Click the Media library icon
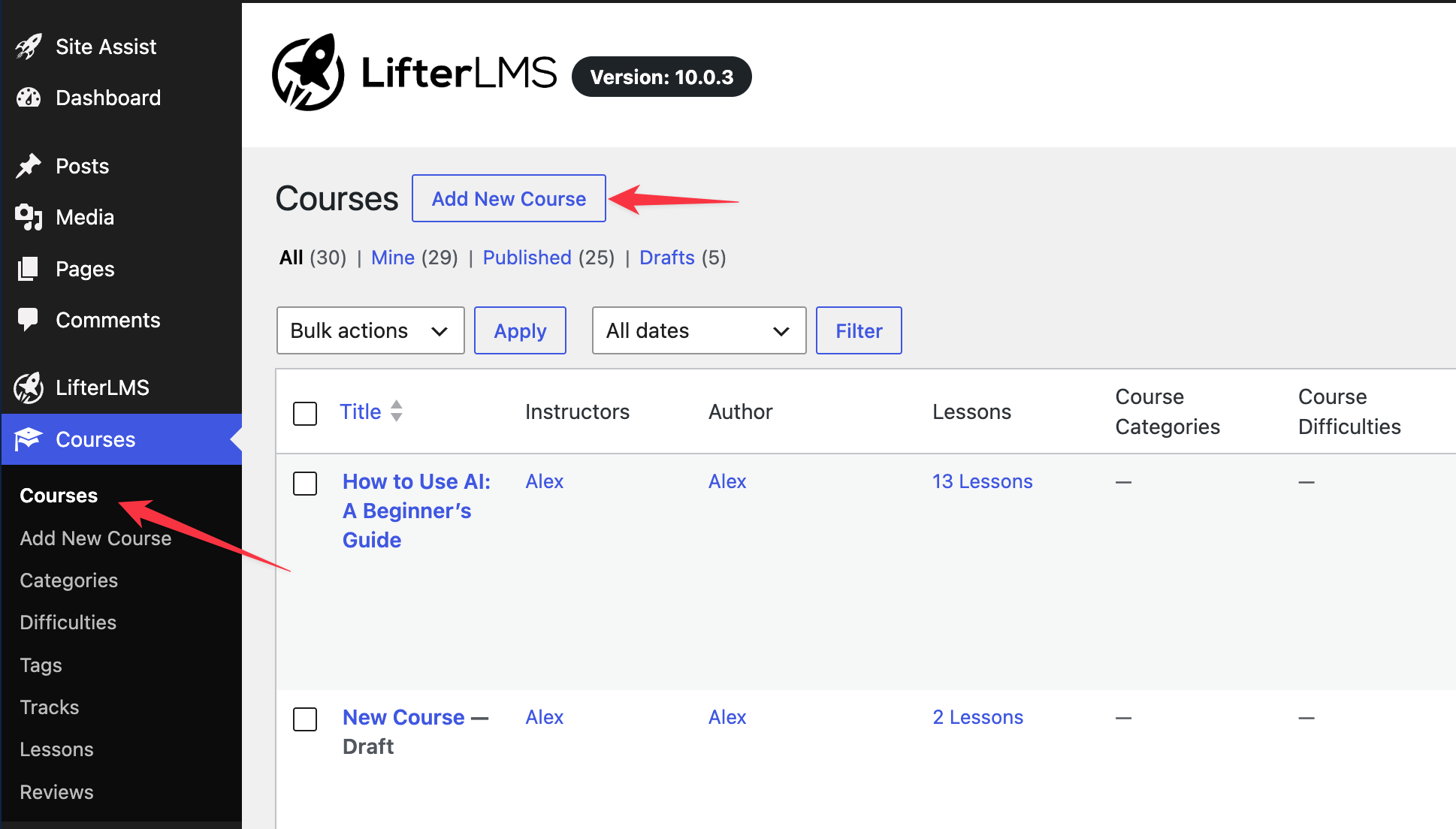Viewport: 1456px width, 829px height. (29, 217)
